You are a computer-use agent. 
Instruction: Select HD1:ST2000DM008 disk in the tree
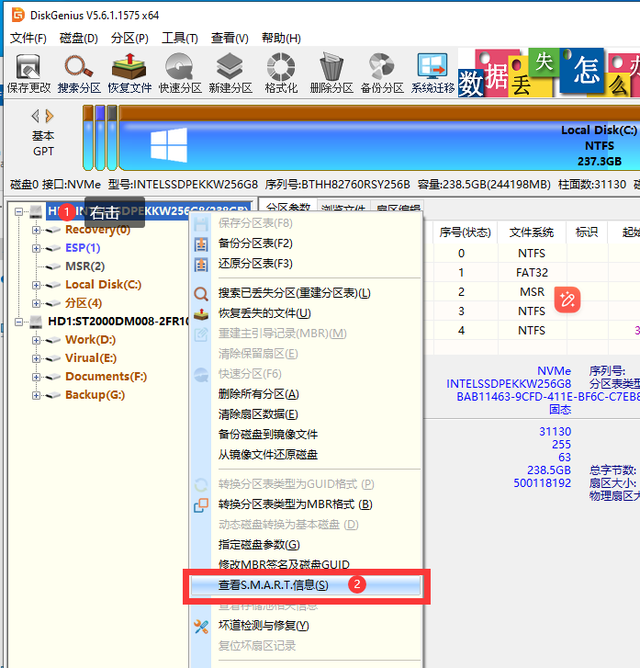118,321
